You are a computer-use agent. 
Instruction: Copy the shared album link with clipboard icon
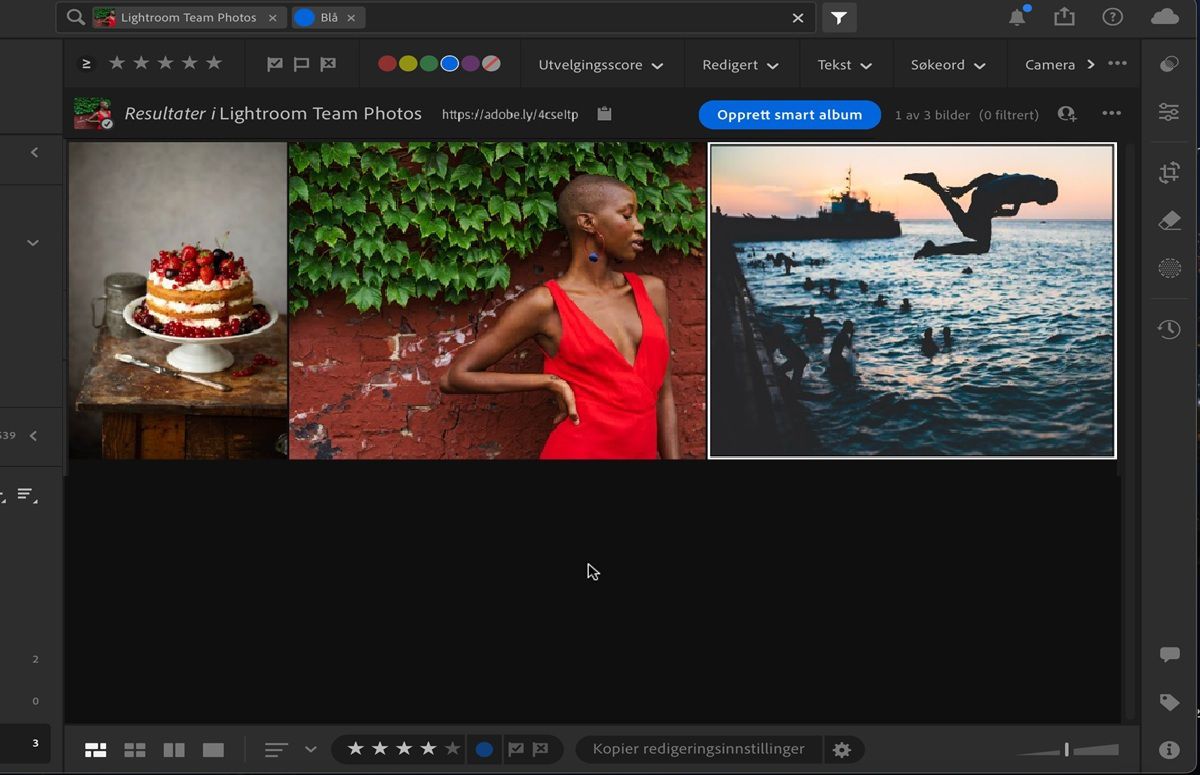point(604,114)
